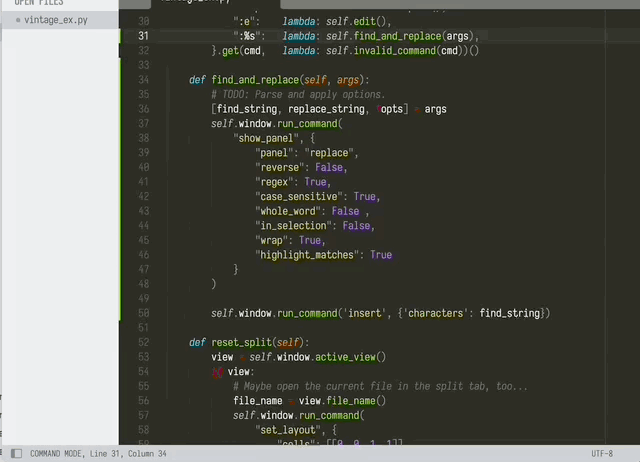The height and width of the screenshot is (462, 640).
Task: Click the 'insert' string on line 50
Action: (364, 313)
